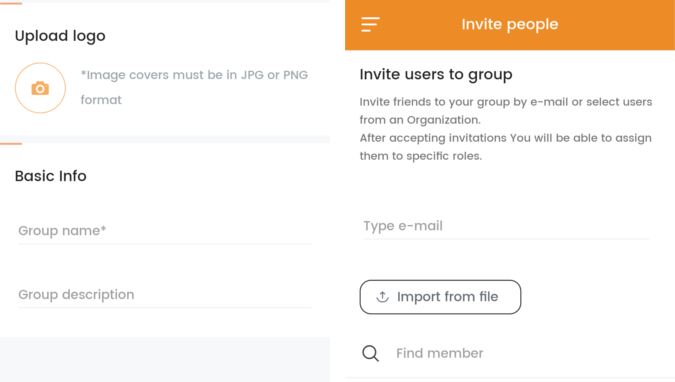The image size is (675, 382).
Task: Click the Upload logo heading
Action: (x=60, y=36)
